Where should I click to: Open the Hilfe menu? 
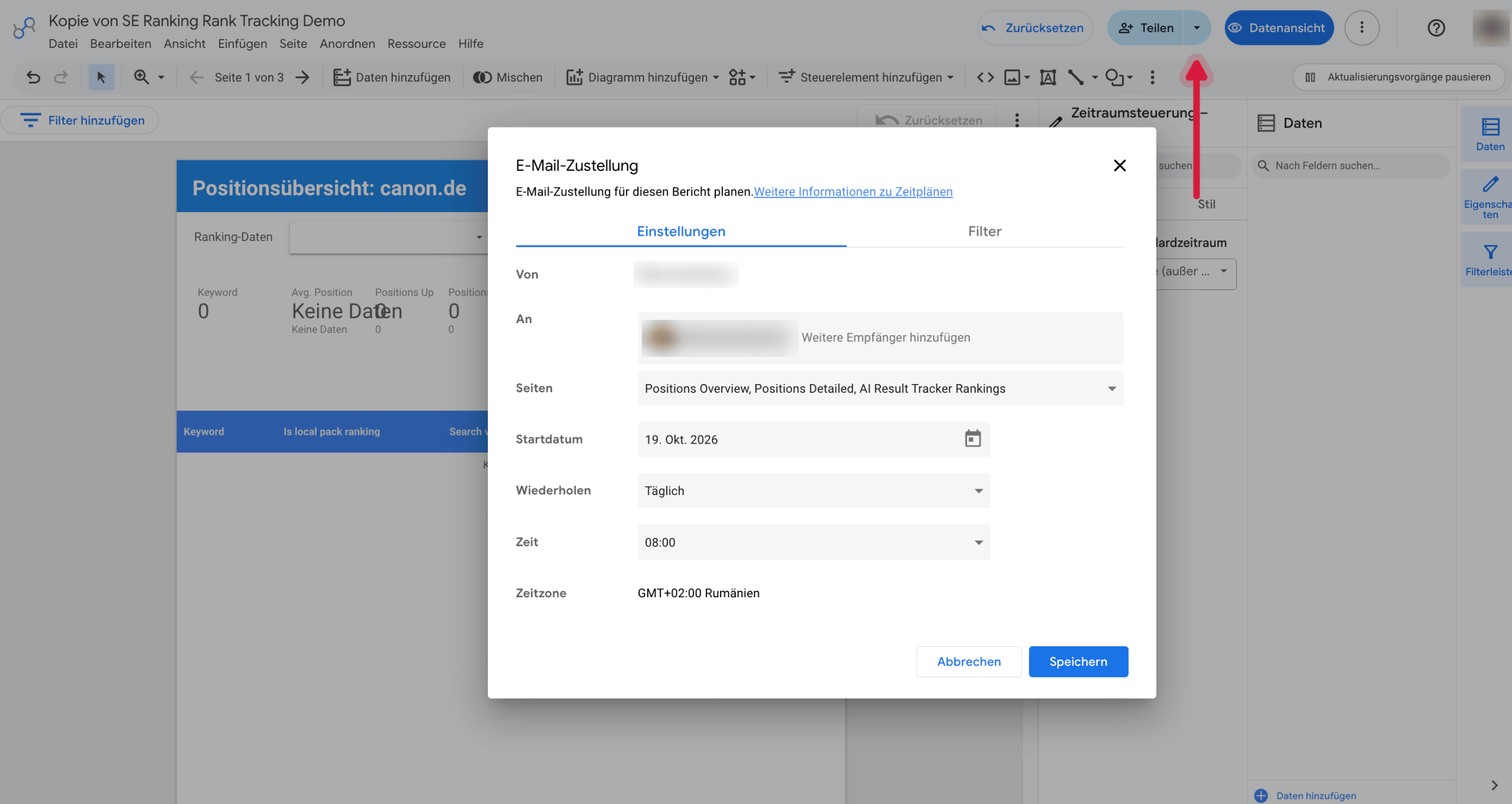471,44
